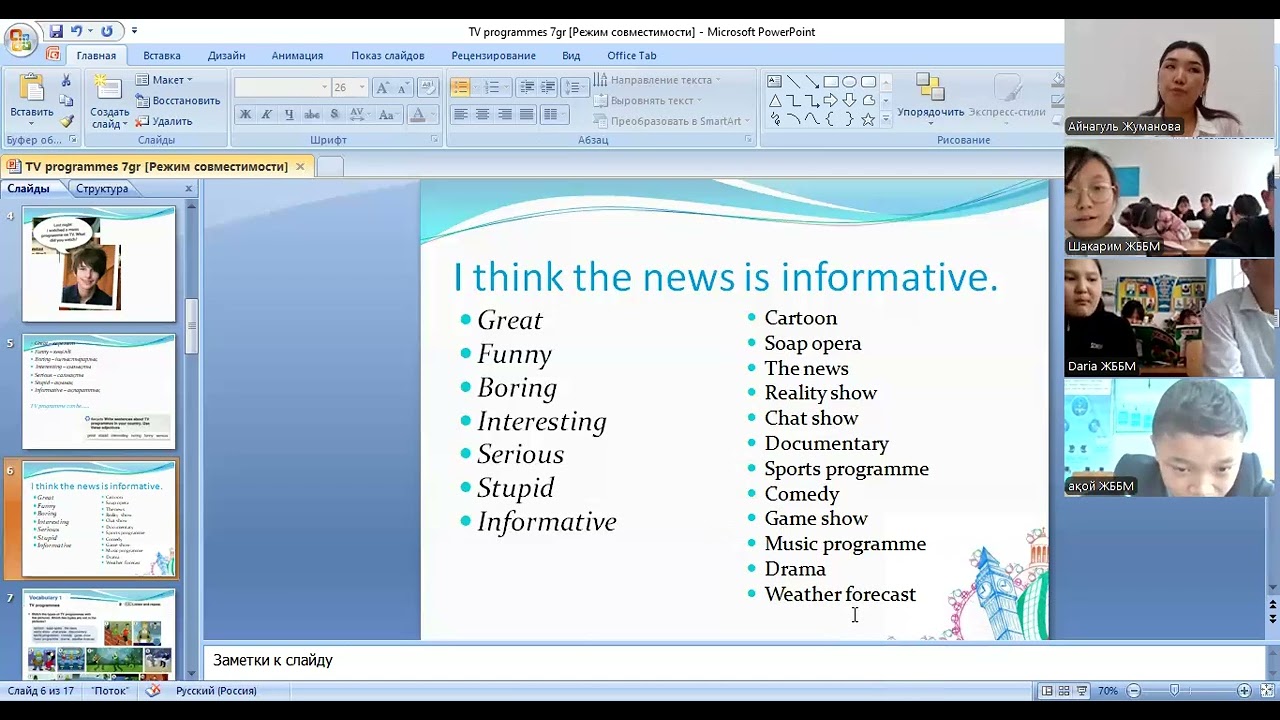The width and height of the screenshot is (1280, 720).
Task: Pick the Triangle shape in the gallery
Action: tap(775, 100)
